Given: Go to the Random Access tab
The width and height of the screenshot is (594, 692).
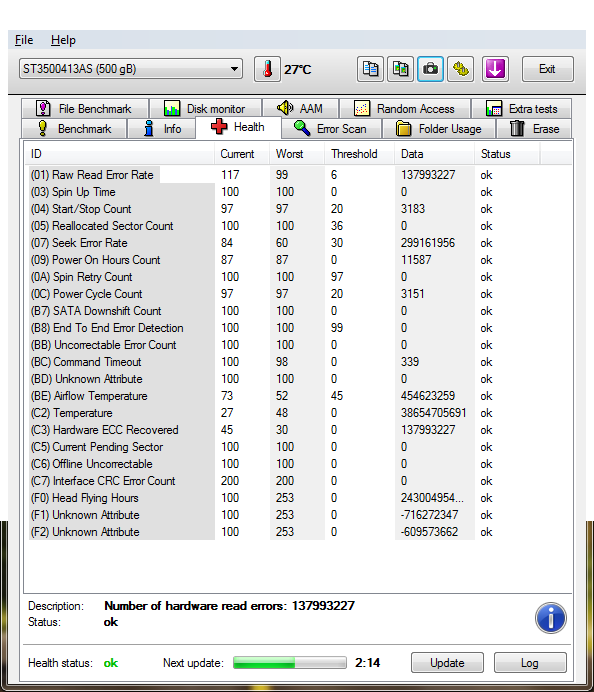Looking at the screenshot, I should 405,109.
